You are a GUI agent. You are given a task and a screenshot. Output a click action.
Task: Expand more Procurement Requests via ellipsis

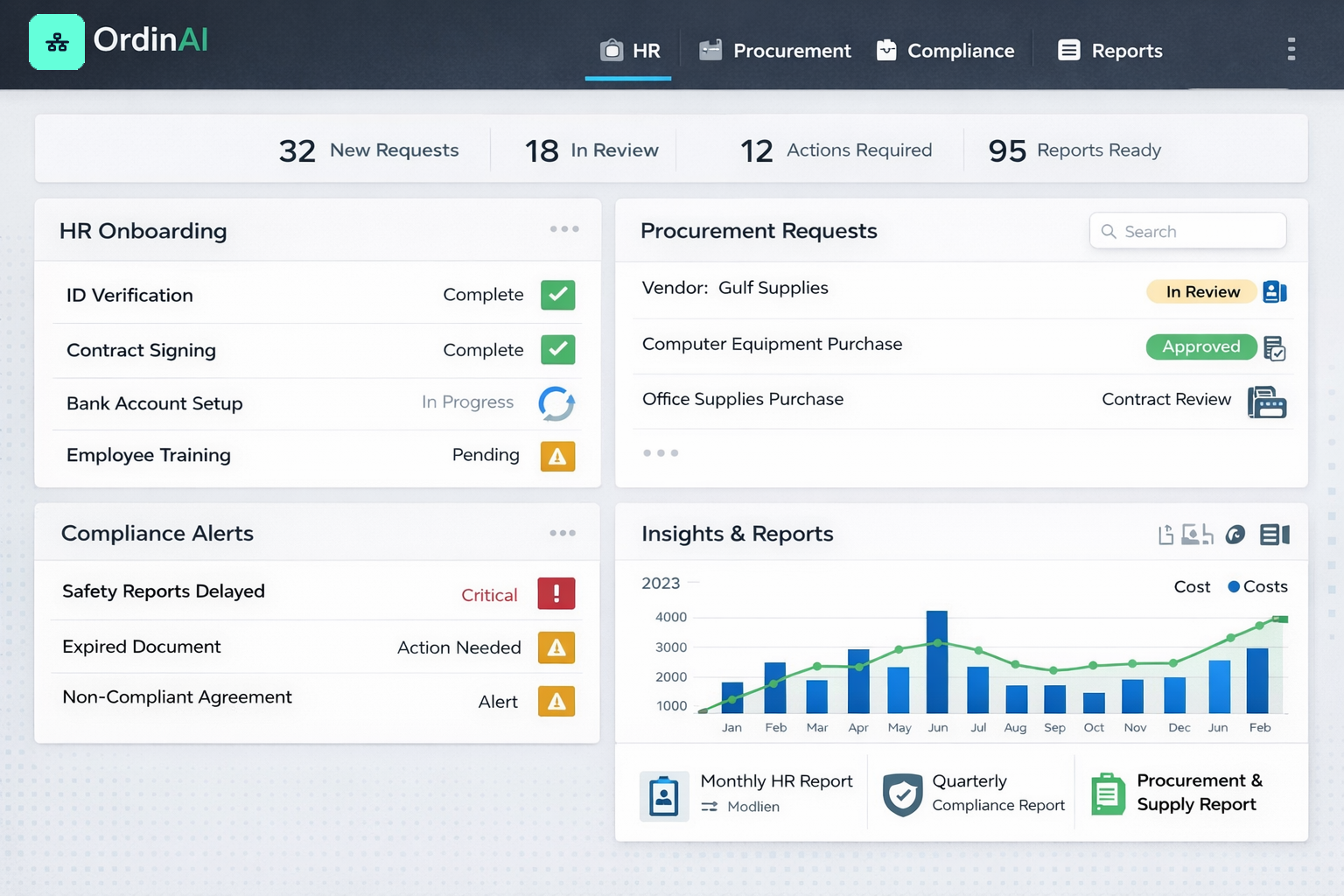661,452
